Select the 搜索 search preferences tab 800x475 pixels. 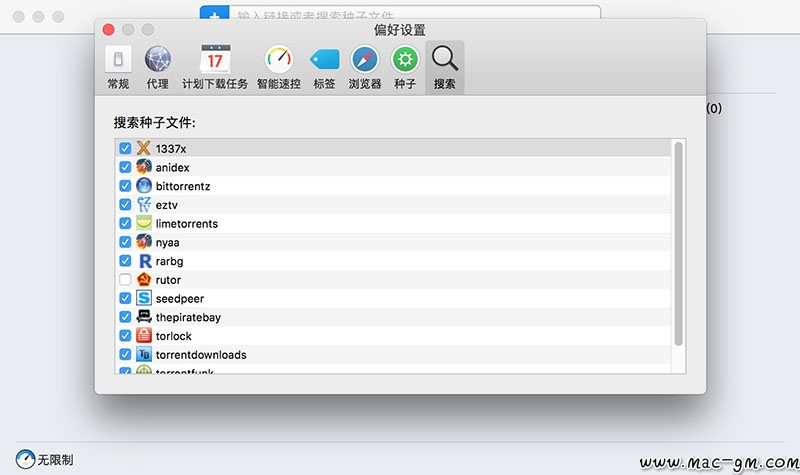(444, 68)
